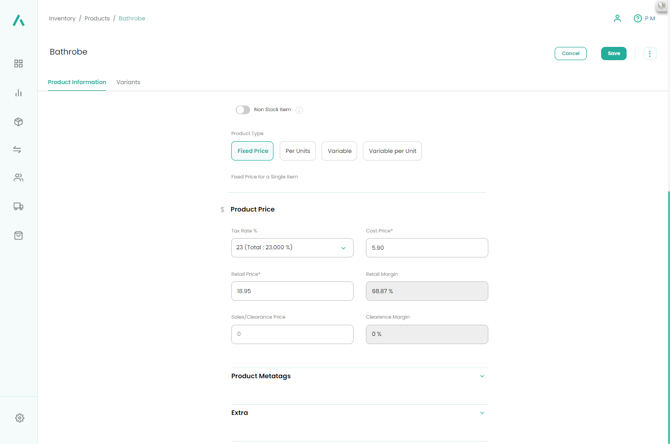Open the settings gear icon
Viewport: 670px width, 444px height.
(x=19, y=418)
